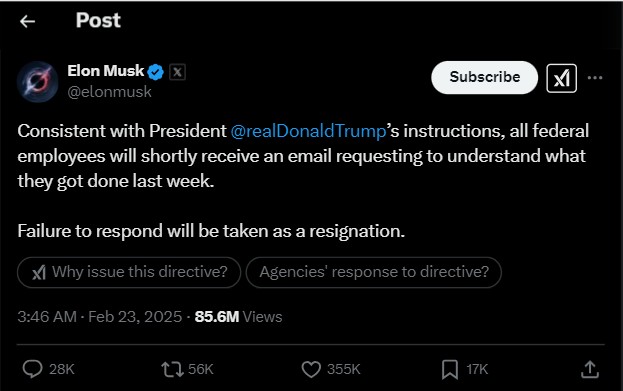The width and height of the screenshot is (623, 391).
Task: Click the Elon Musk display name
Action: click(x=106, y=71)
